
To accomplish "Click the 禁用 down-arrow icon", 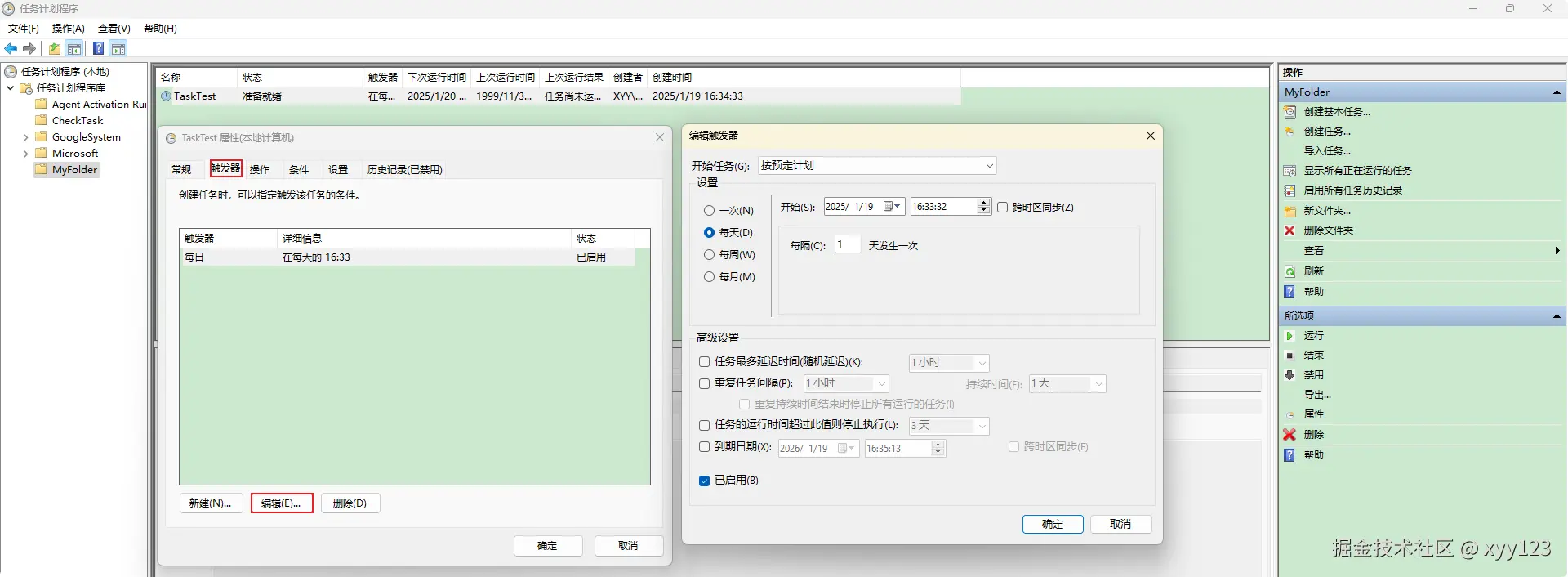I will pos(1290,375).
